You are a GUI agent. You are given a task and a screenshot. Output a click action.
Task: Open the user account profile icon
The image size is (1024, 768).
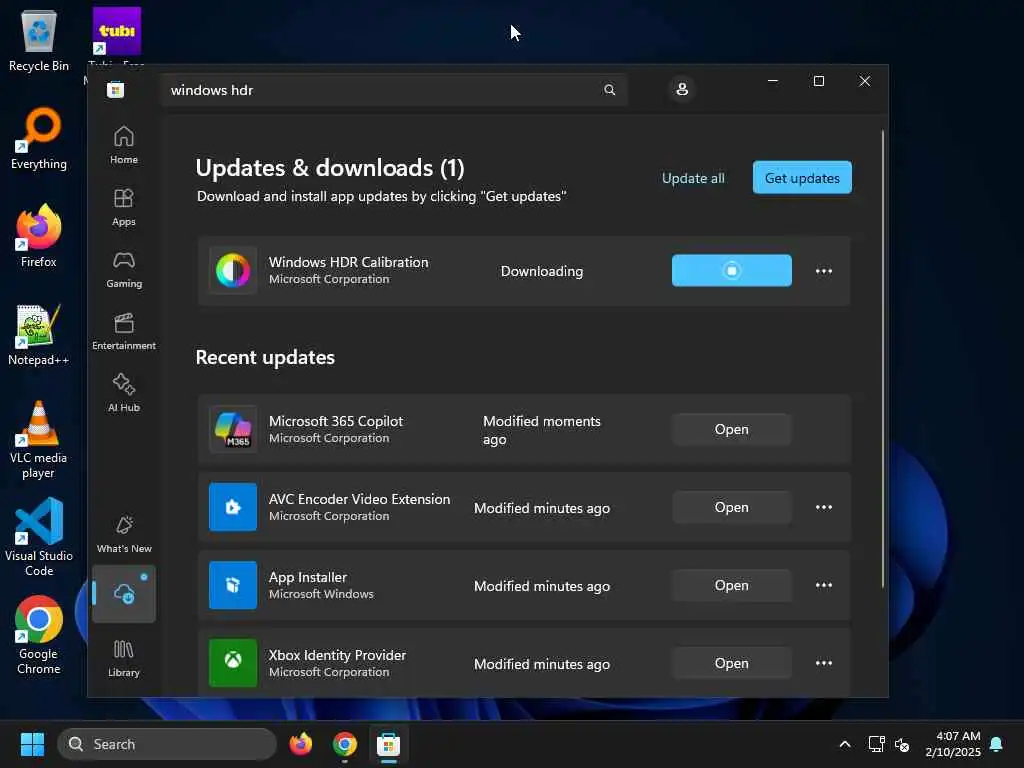[x=682, y=89]
